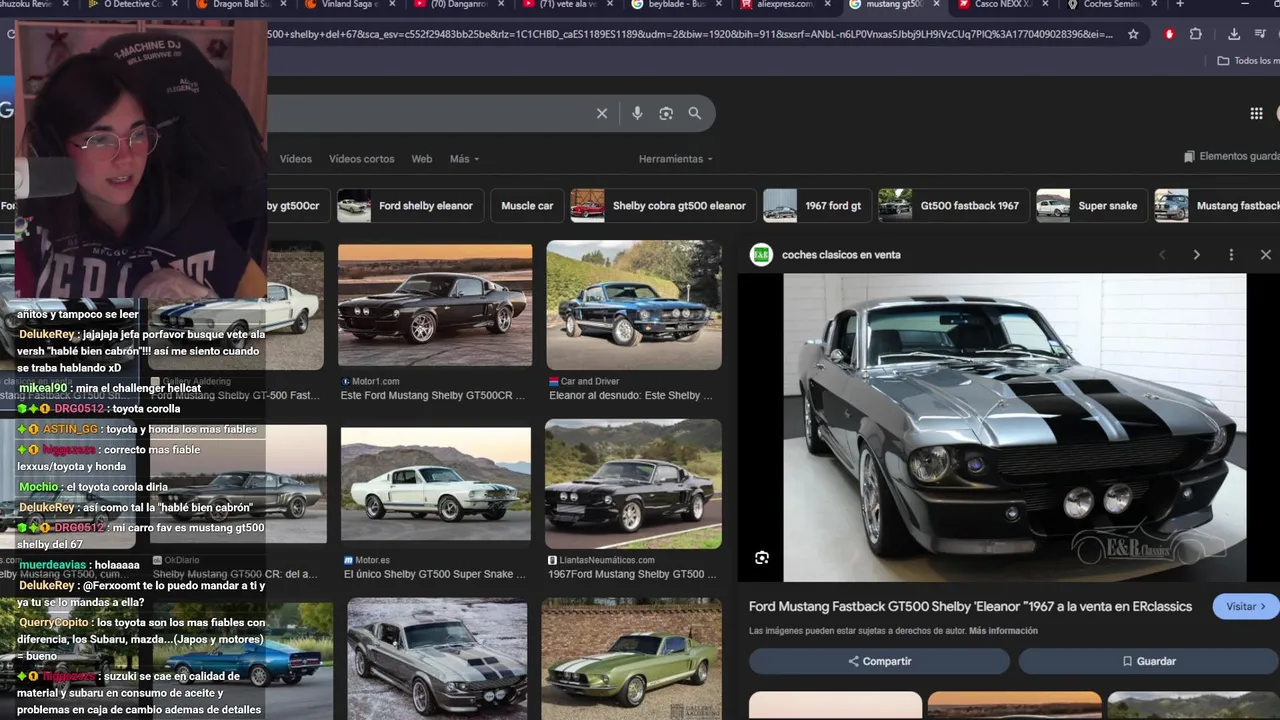Open the LlantasNeumáticos.com black Mustang thumbnail

coord(633,484)
